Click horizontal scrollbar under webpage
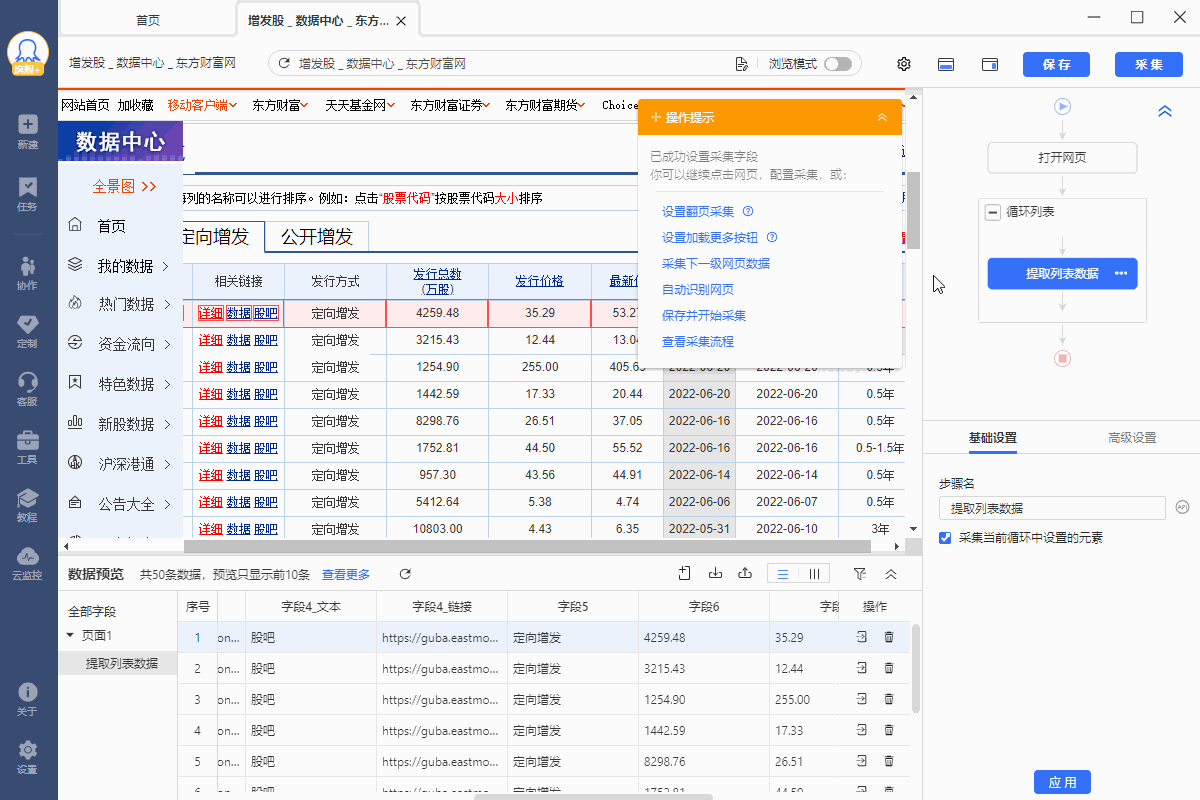1200x800 pixels. pos(527,546)
